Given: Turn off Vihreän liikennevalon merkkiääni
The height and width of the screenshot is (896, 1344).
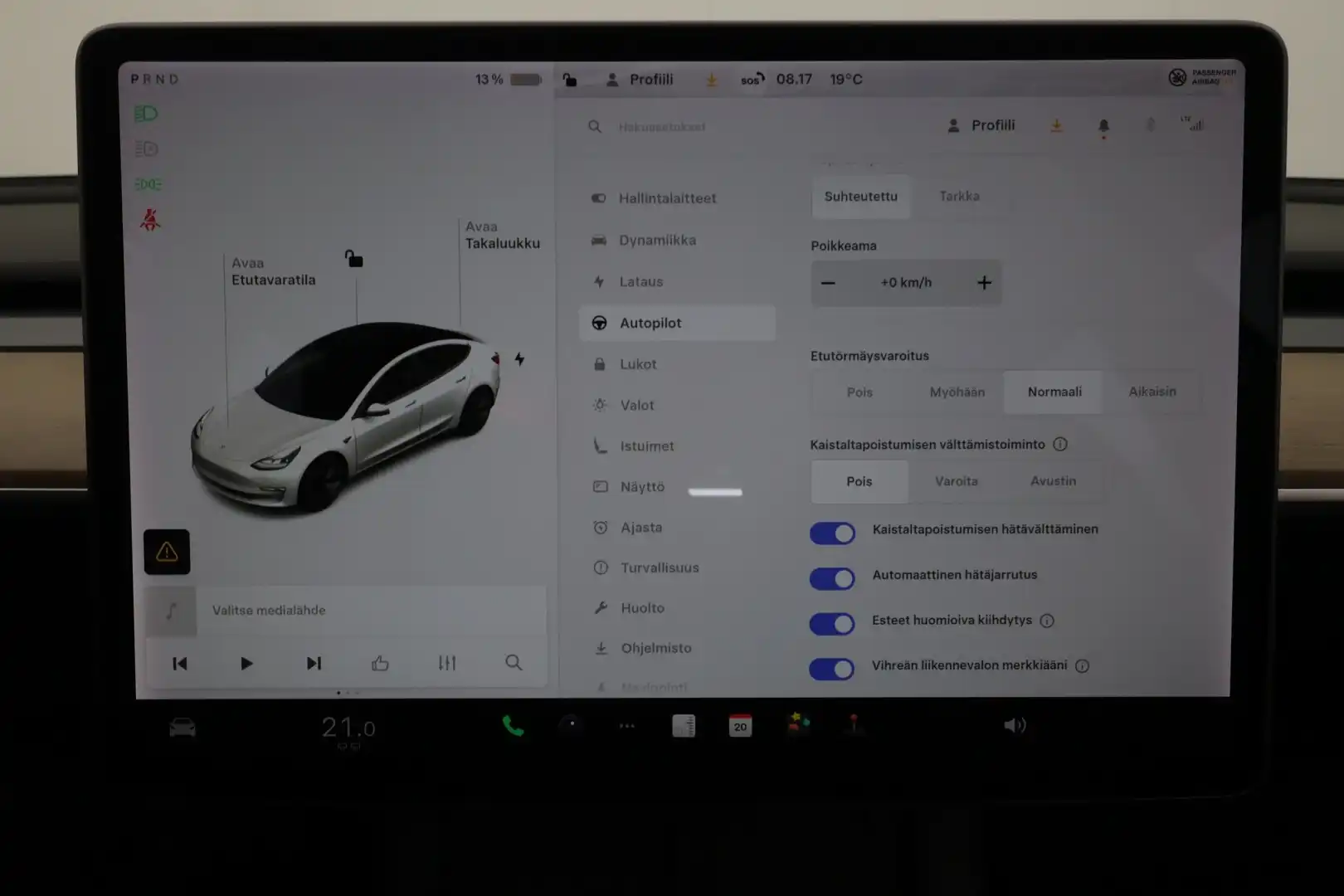Looking at the screenshot, I should tap(832, 669).
